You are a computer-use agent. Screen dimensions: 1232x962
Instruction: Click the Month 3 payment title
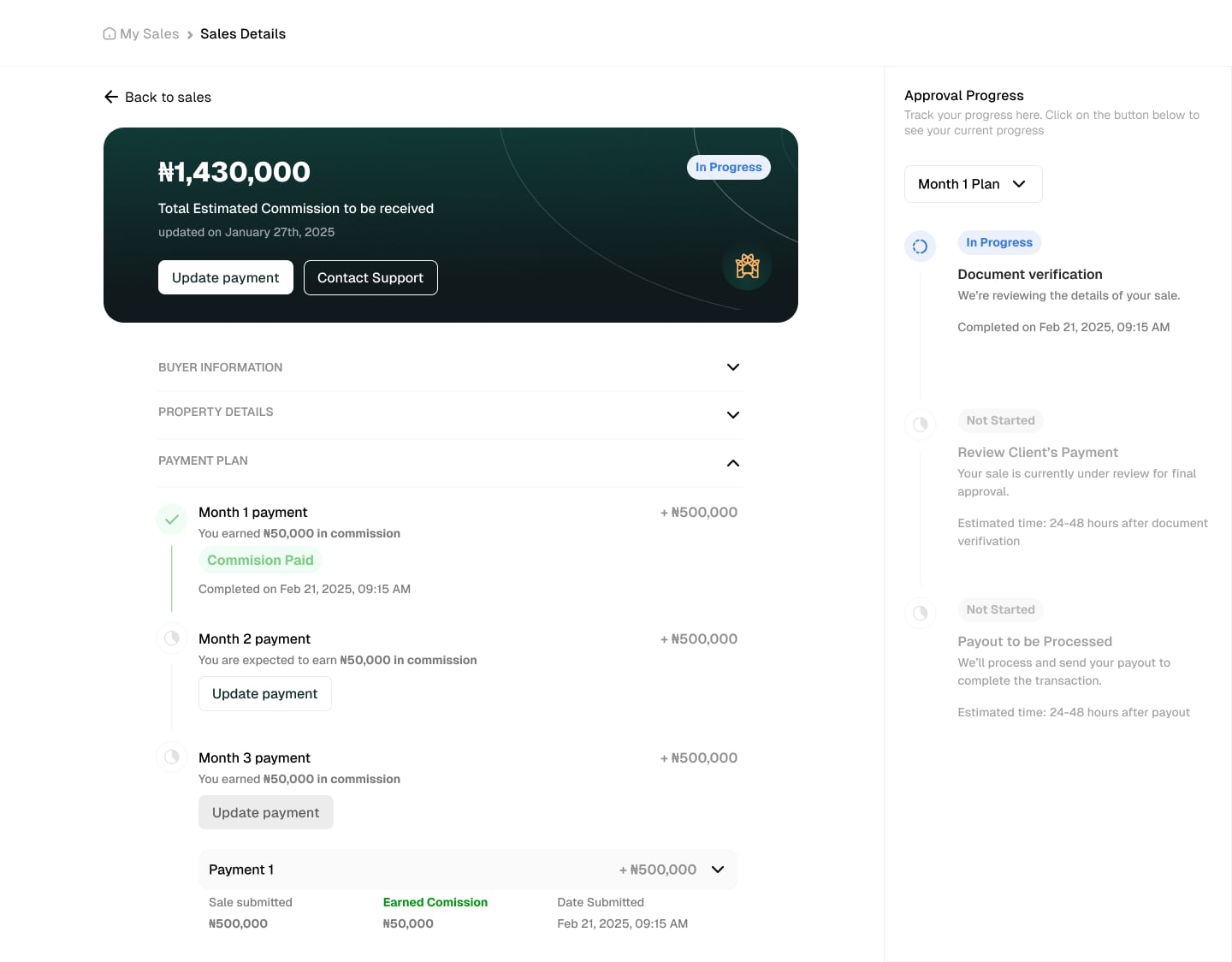(254, 757)
